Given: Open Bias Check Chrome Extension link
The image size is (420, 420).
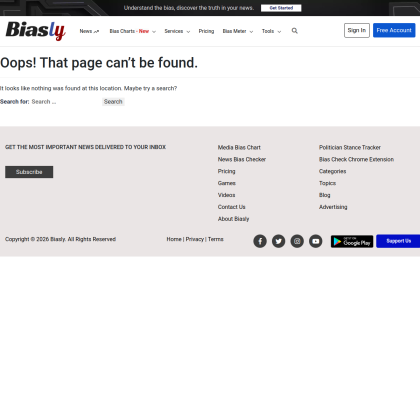Looking at the screenshot, I should [x=356, y=159].
